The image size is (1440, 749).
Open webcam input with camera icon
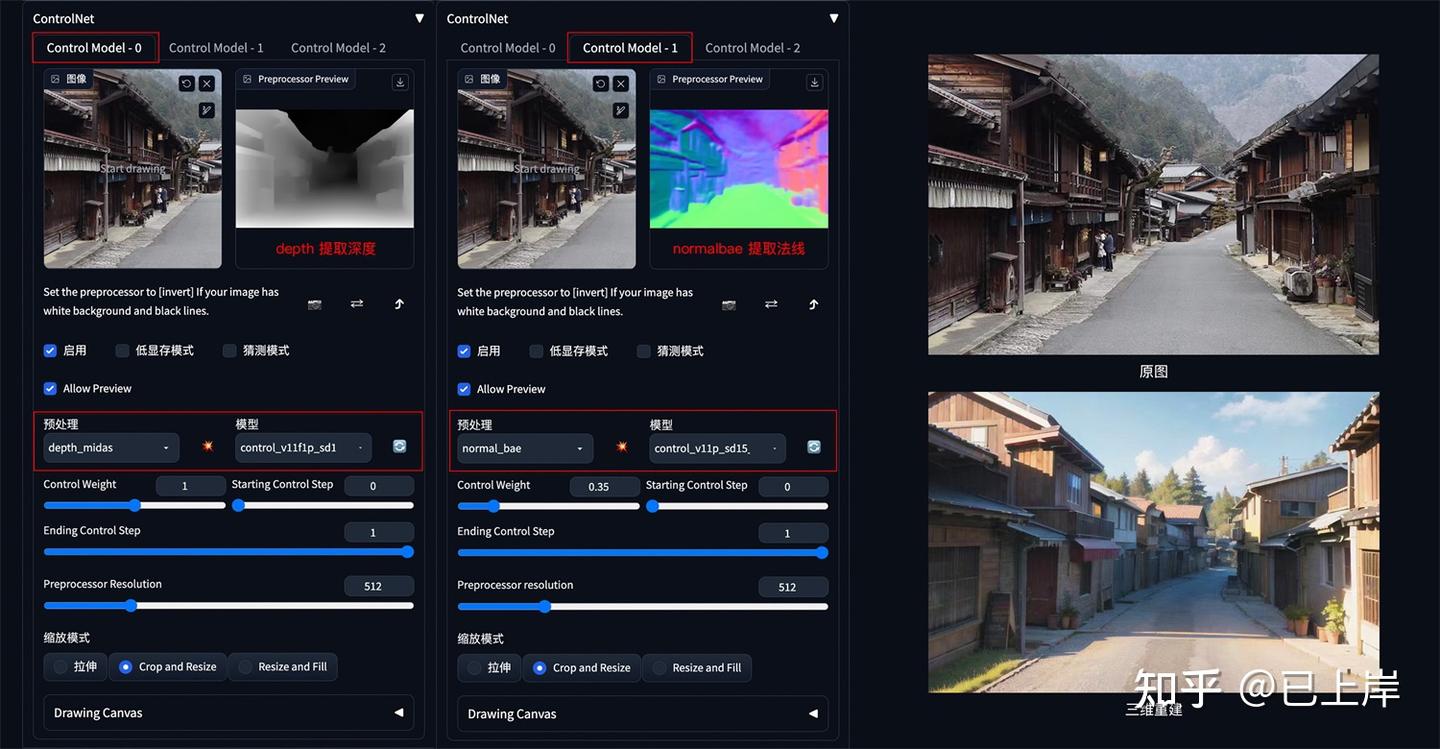pyautogui.click(x=314, y=304)
